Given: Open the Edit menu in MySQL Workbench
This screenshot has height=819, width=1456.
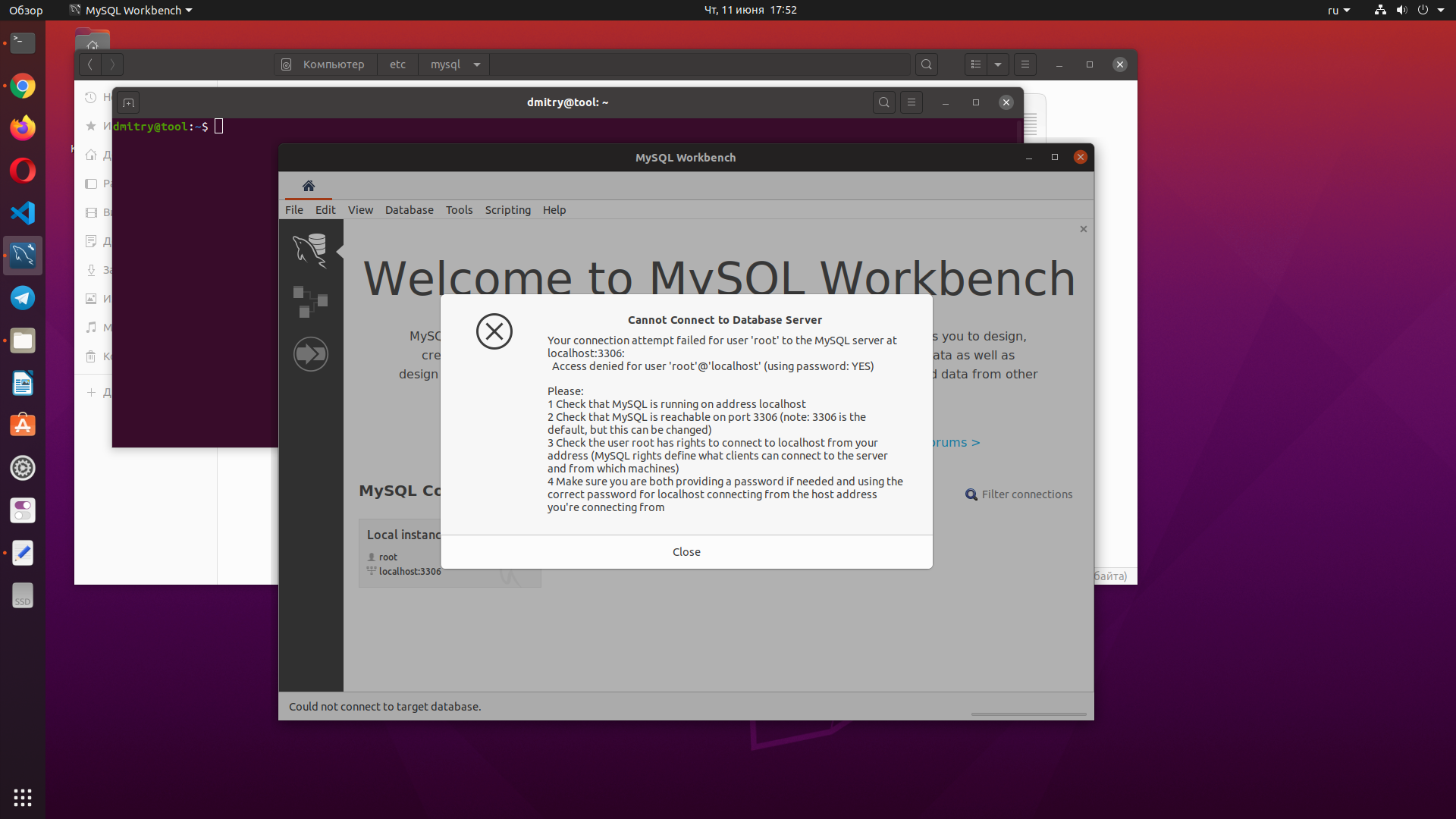Looking at the screenshot, I should click(325, 210).
